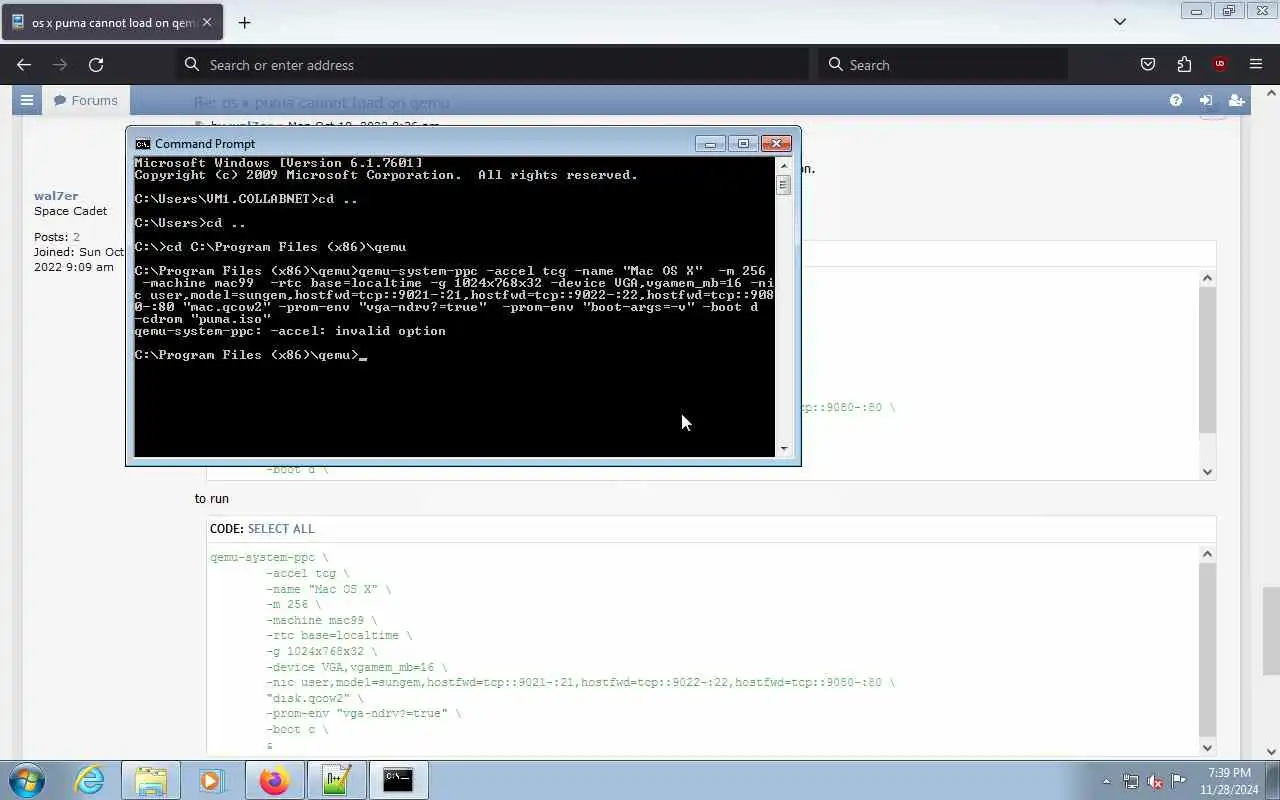This screenshot has width=1280, height=800.
Task: Go back with the browser back arrow
Action: click(24, 64)
